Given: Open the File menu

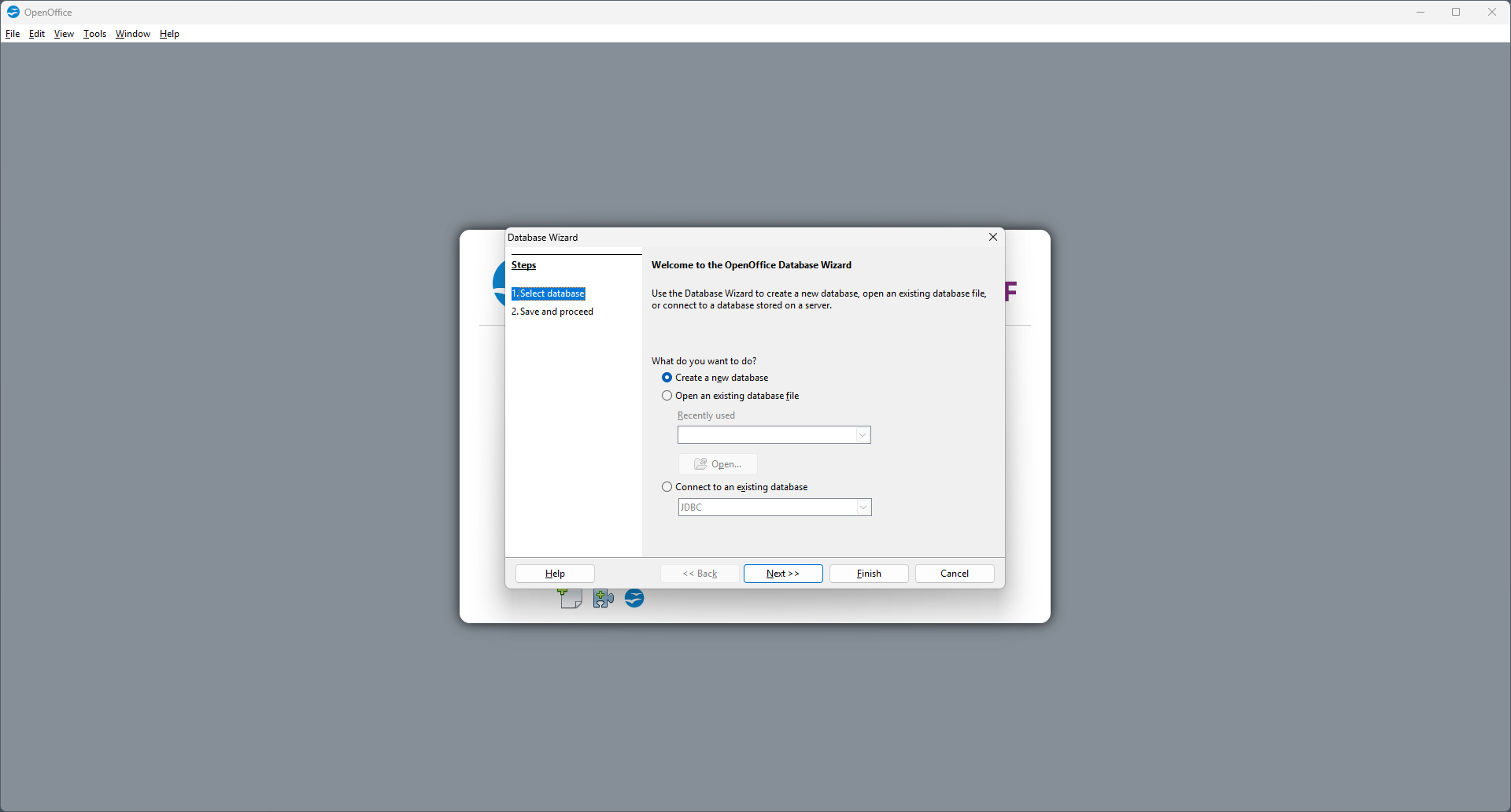Looking at the screenshot, I should (13, 34).
